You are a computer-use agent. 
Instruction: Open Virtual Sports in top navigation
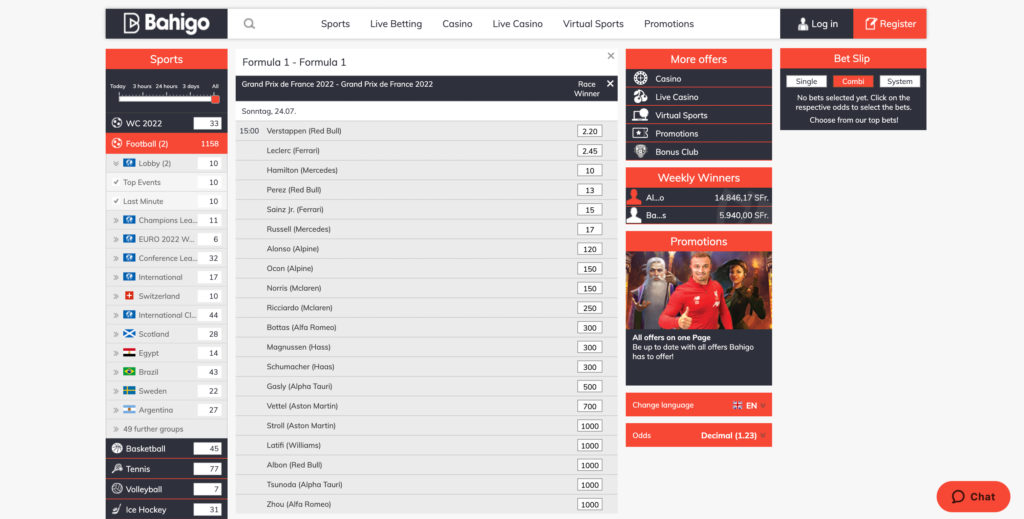click(593, 24)
